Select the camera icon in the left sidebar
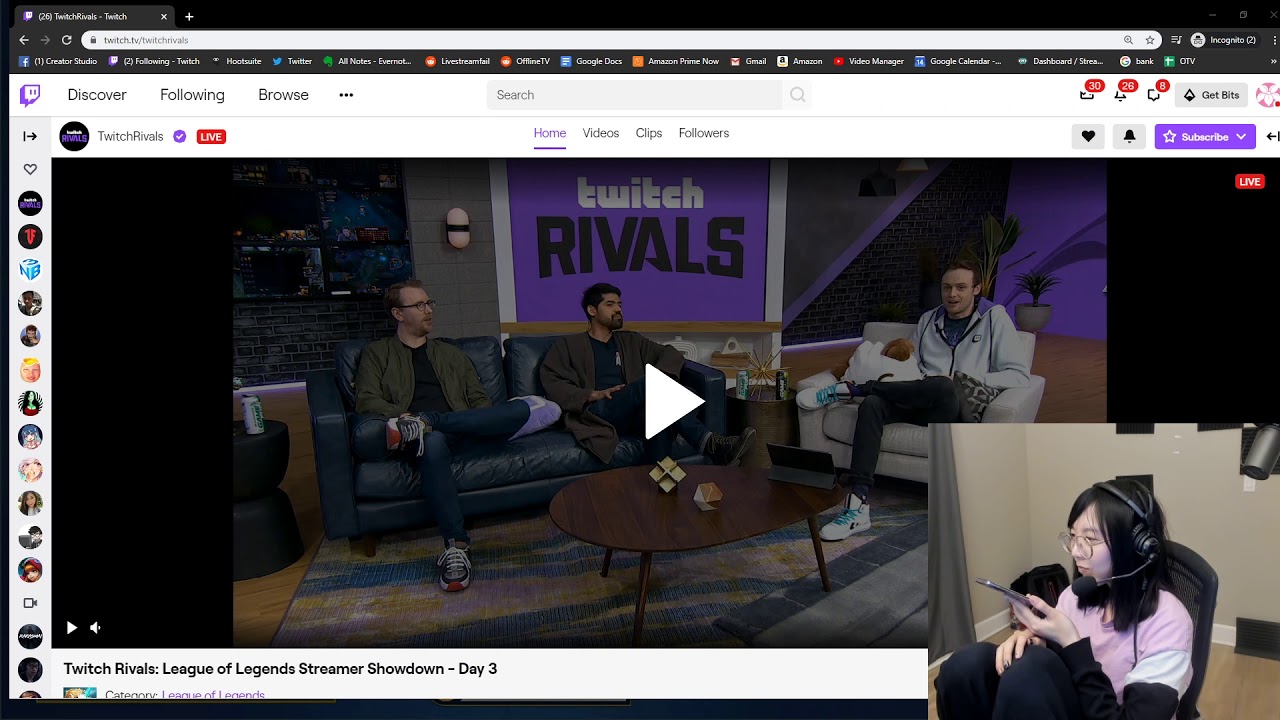This screenshot has width=1280, height=720. pos(30,603)
